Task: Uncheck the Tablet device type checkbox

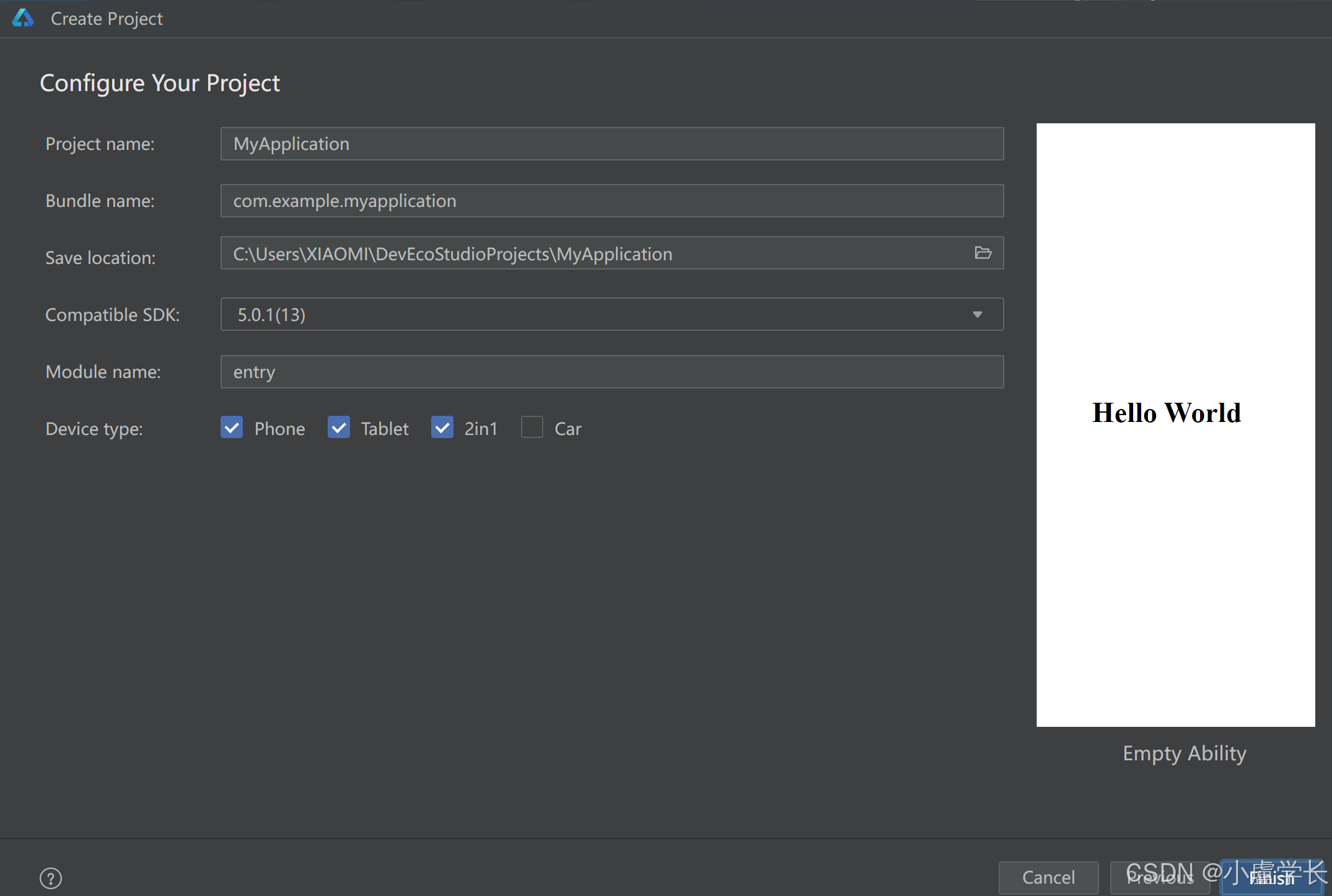Action: pos(339,428)
